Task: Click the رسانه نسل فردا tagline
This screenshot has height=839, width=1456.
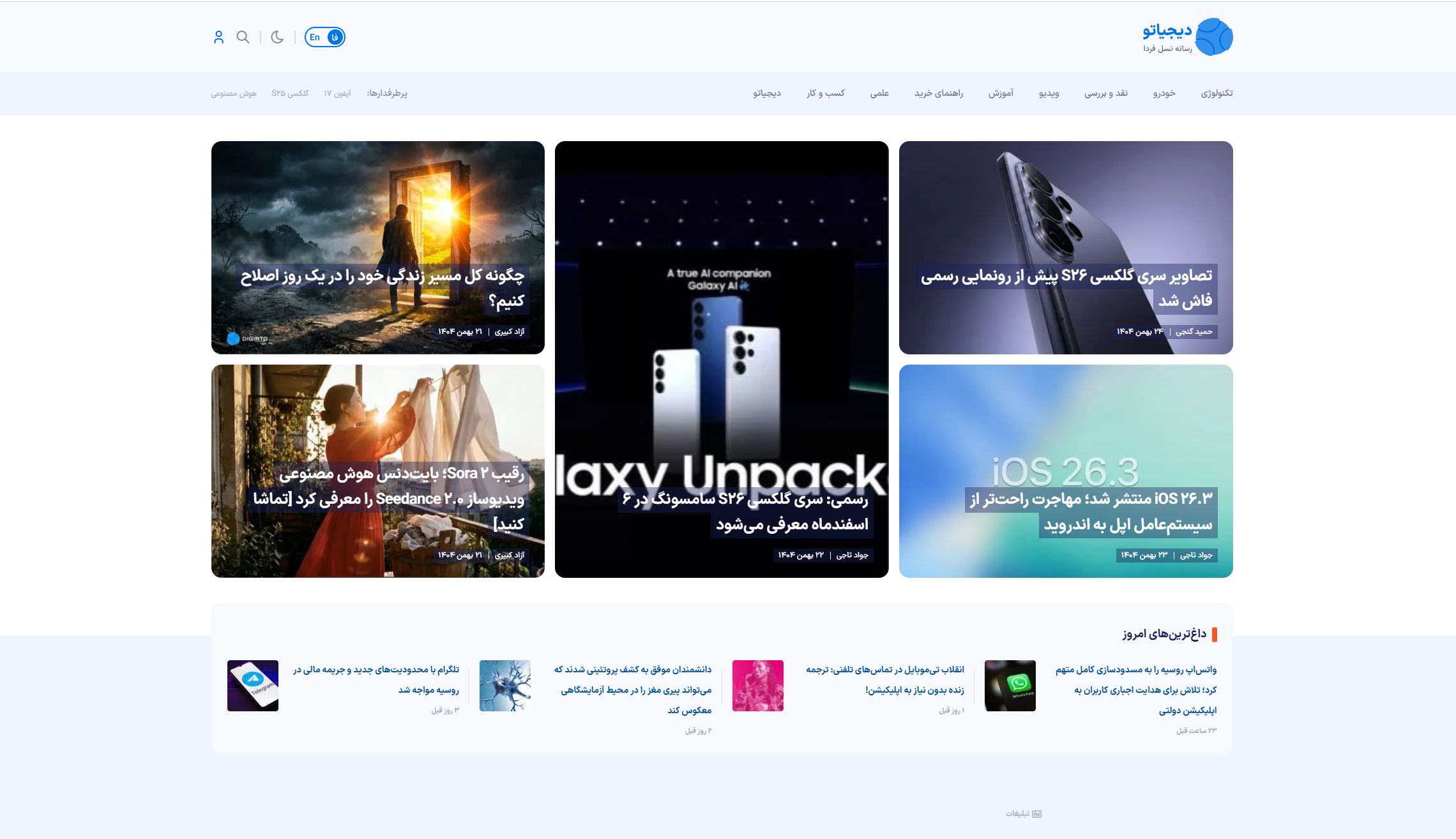Action: click(1167, 49)
